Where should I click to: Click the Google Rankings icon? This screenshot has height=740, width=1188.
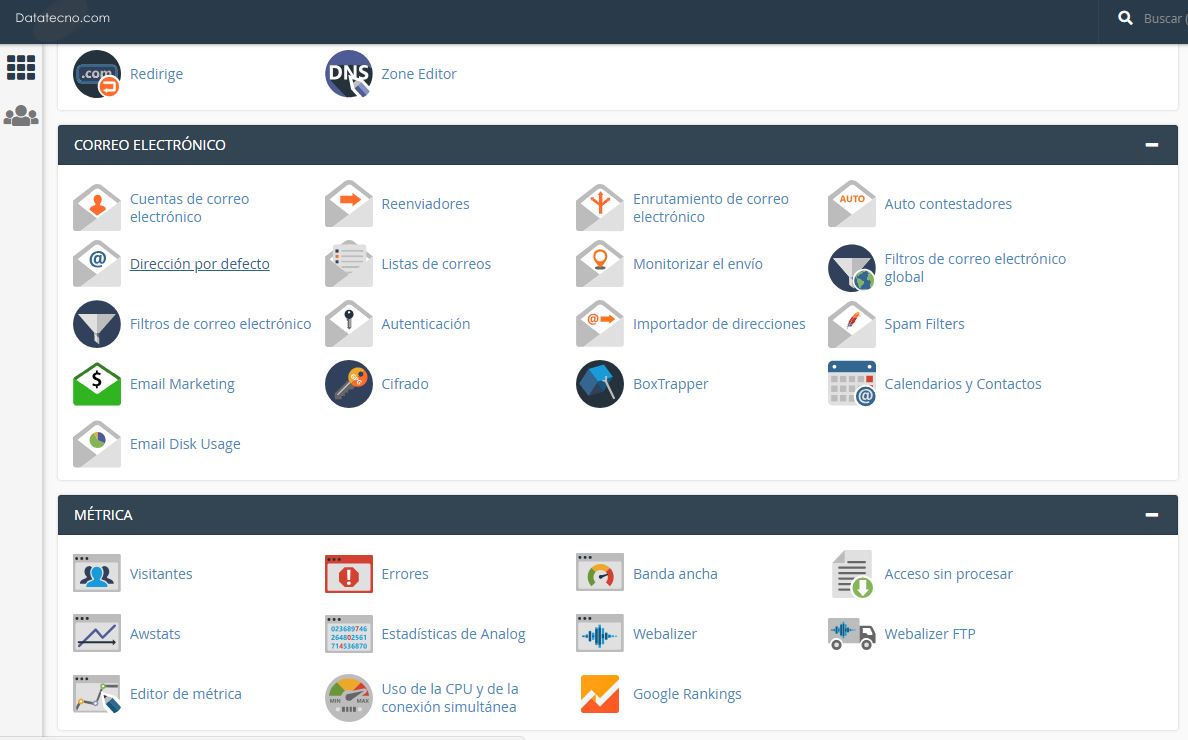click(x=600, y=694)
